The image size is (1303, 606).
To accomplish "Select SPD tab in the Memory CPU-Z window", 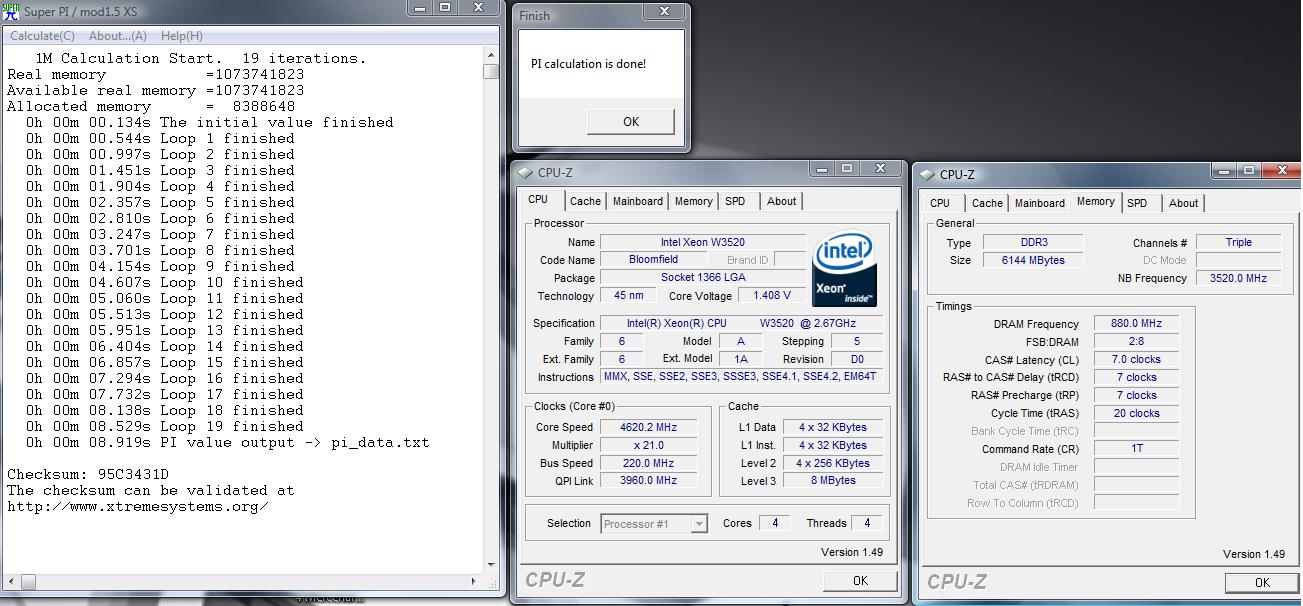I will 1137,203.
